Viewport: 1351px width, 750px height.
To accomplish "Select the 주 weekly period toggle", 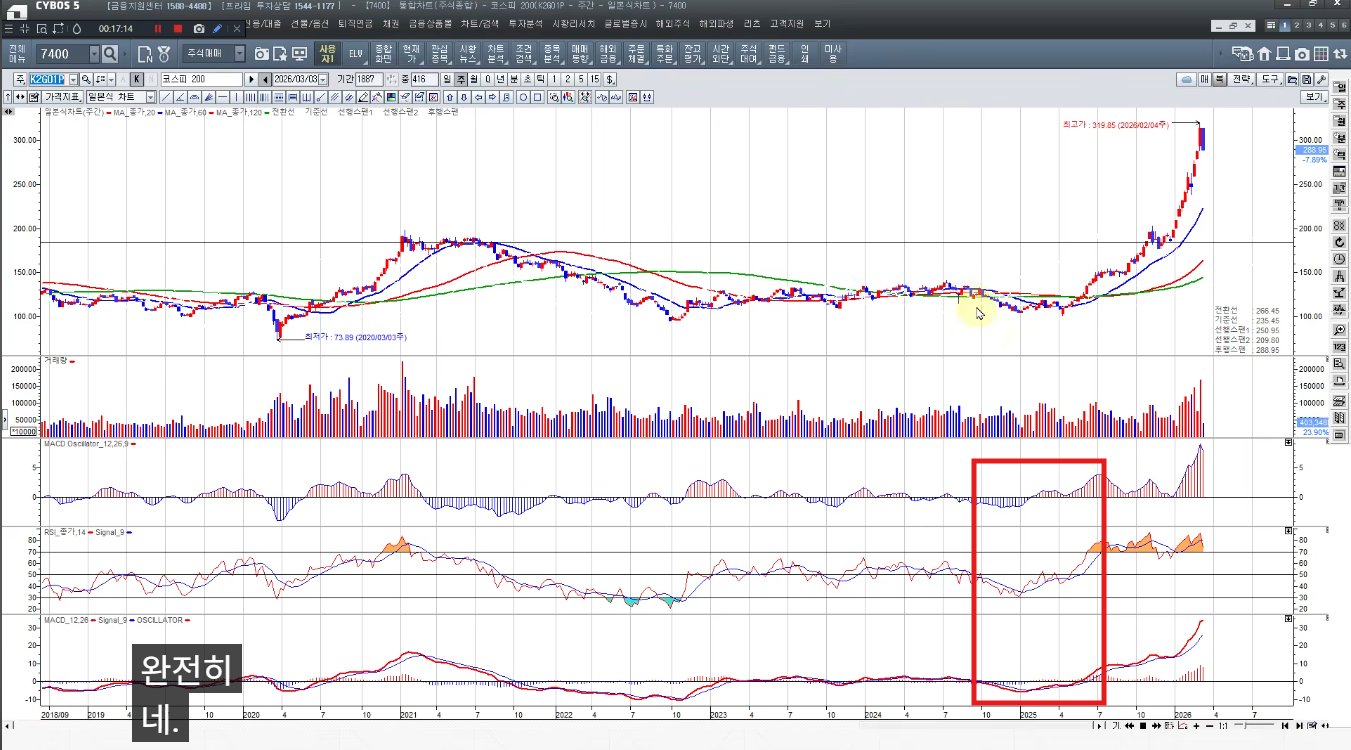I will point(461,79).
